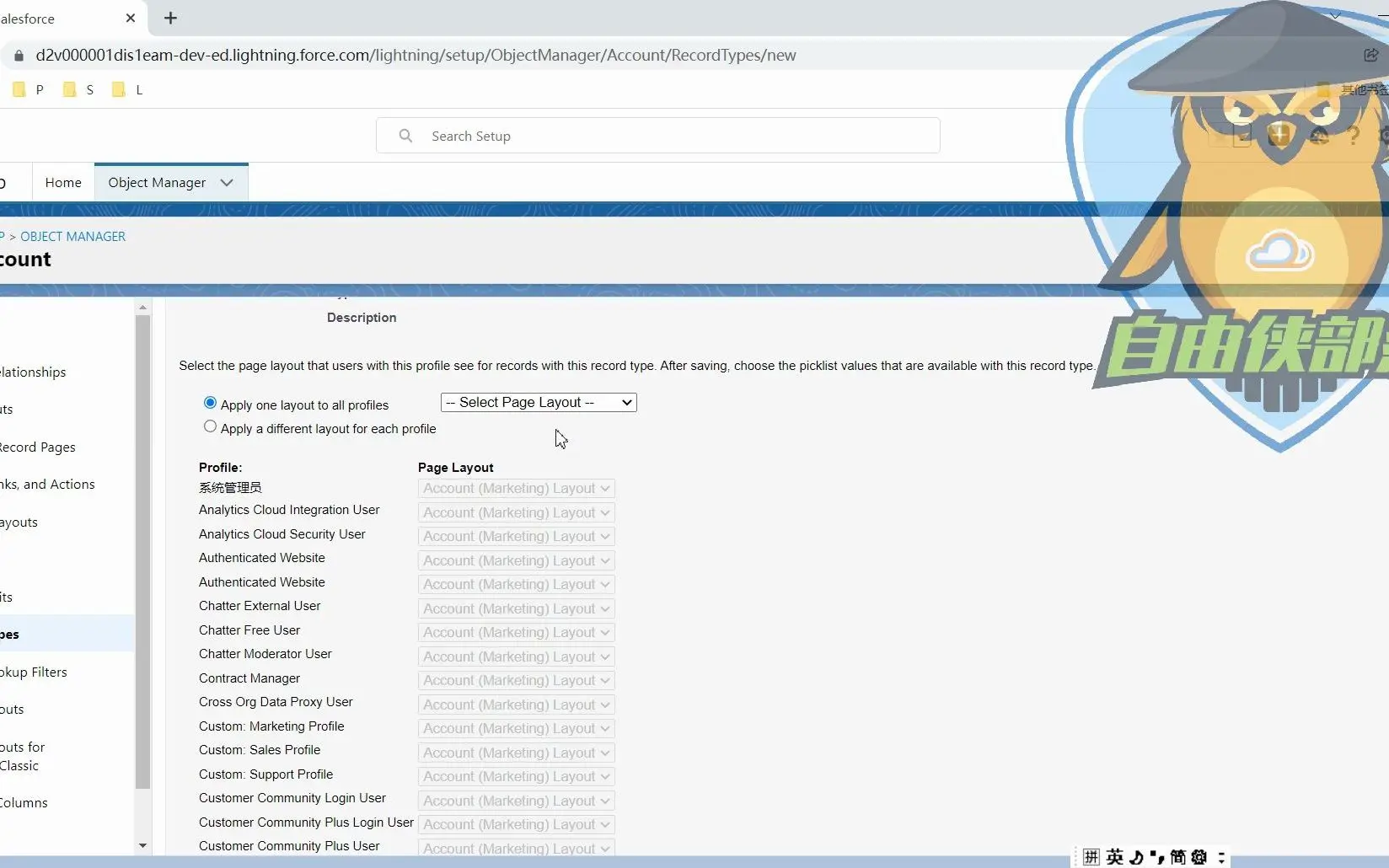Open page layout dropdown for Analytics Cloud Integration User

516,512
